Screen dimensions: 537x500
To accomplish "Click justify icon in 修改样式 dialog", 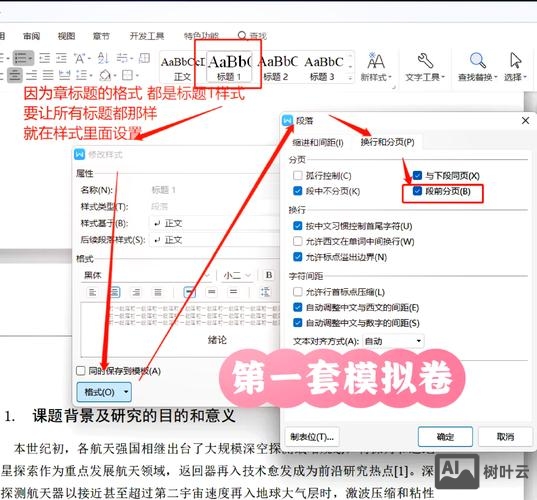I will pyautogui.click(x=158, y=292).
